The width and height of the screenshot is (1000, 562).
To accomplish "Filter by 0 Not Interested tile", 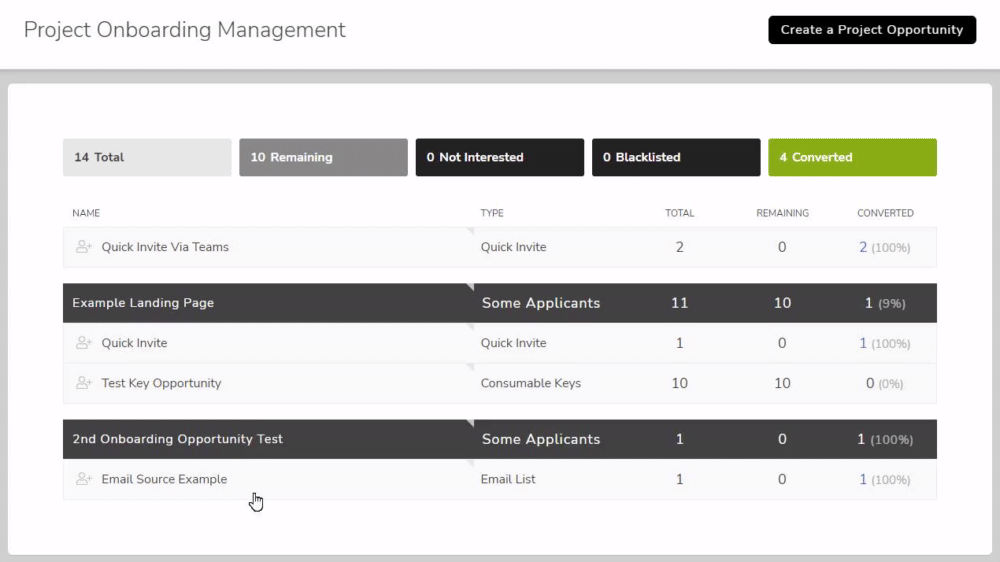I will 499,158.
